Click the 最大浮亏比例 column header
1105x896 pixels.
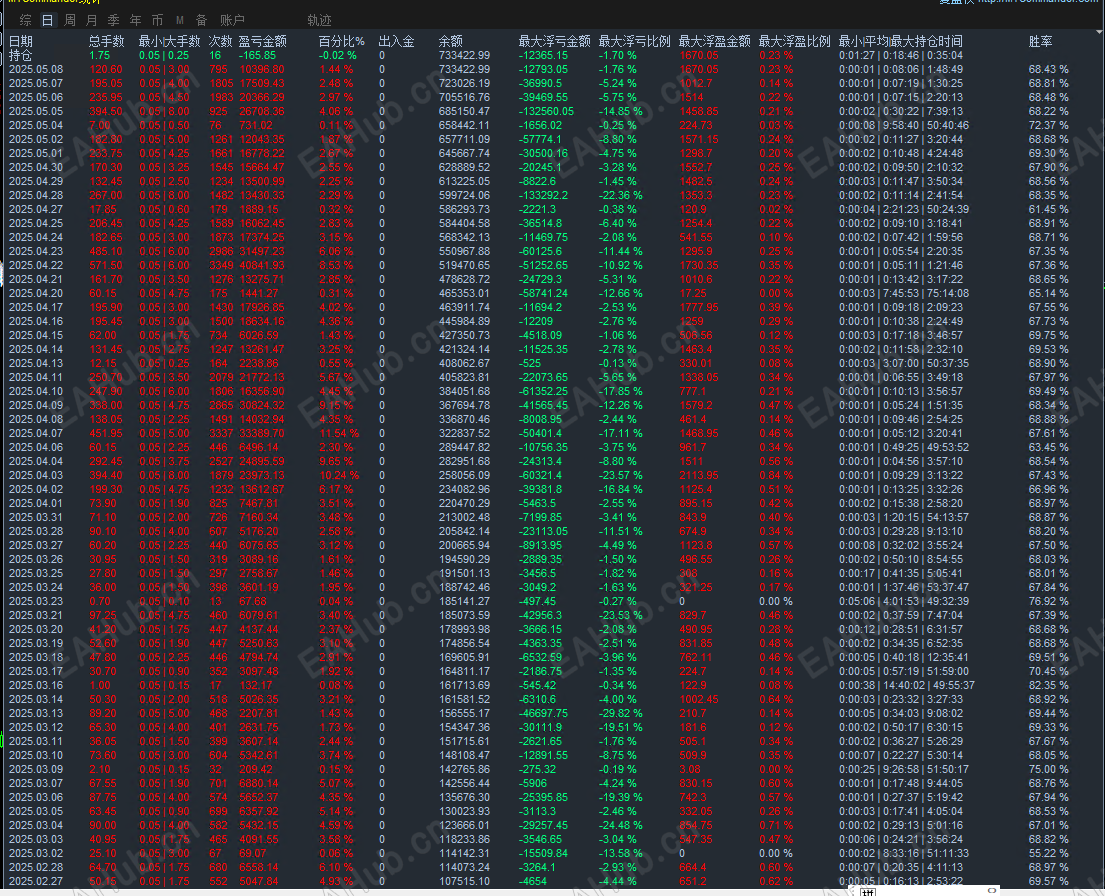(x=634, y=42)
